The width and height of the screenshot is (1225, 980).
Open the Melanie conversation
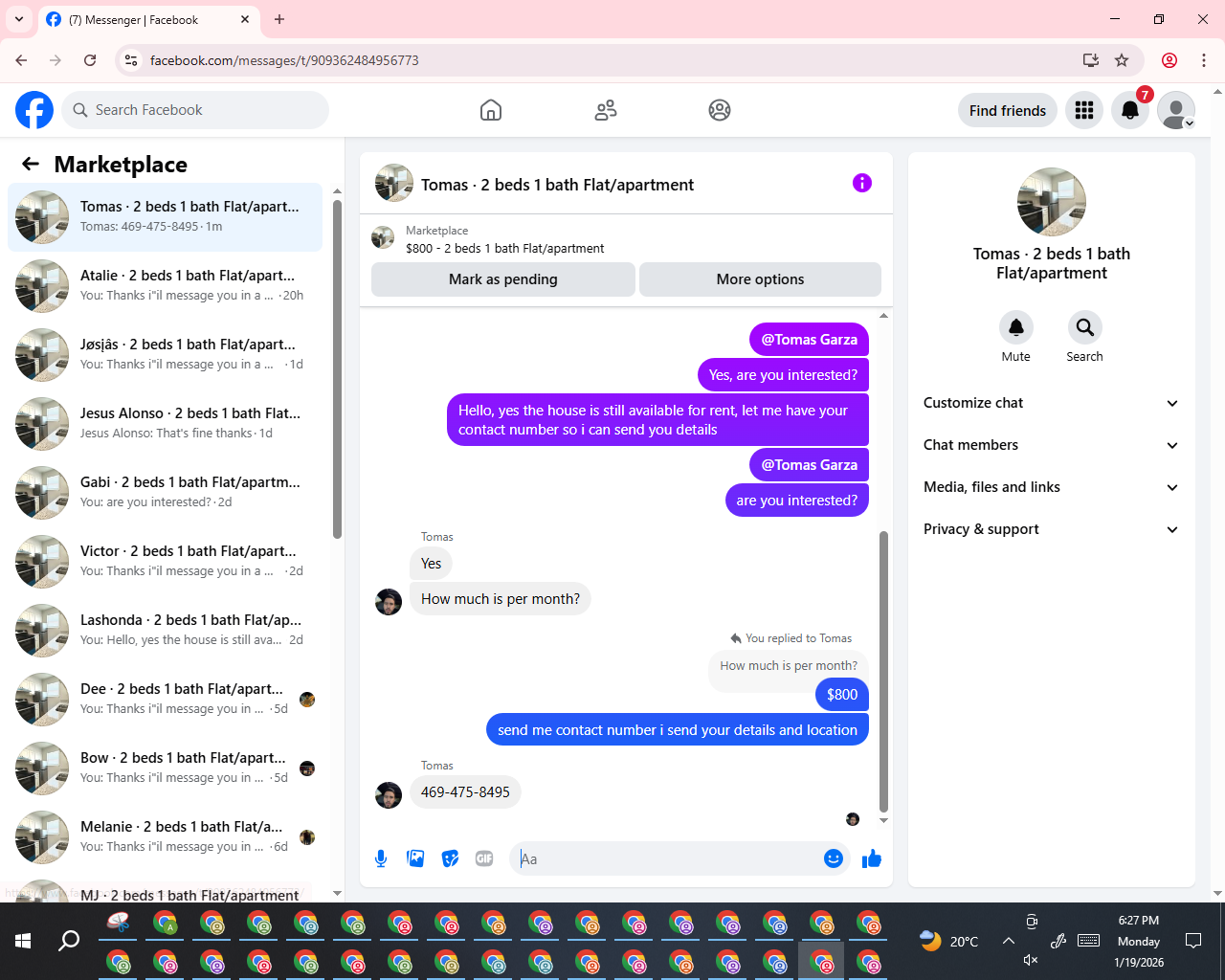pyautogui.click(x=165, y=837)
